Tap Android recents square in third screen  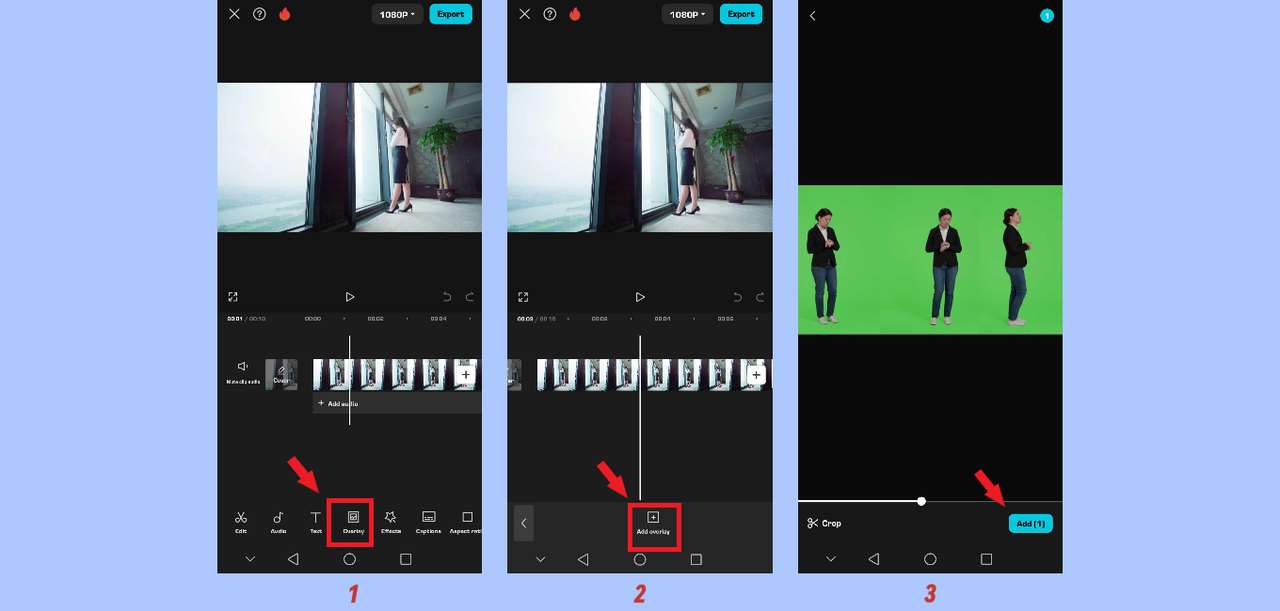pos(986,559)
